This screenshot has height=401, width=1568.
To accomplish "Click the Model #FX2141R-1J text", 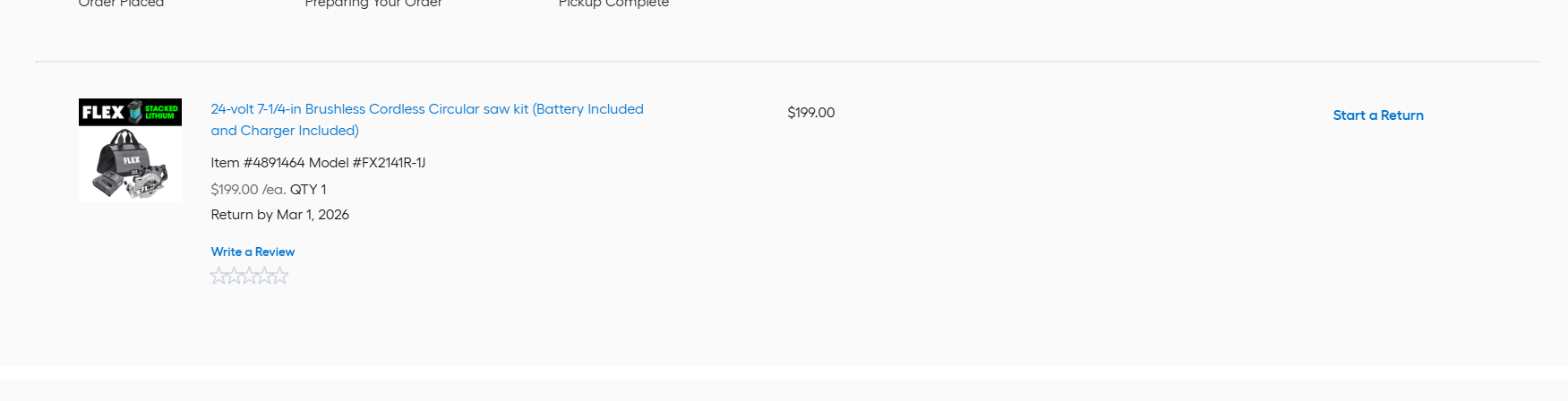I will [367, 163].
